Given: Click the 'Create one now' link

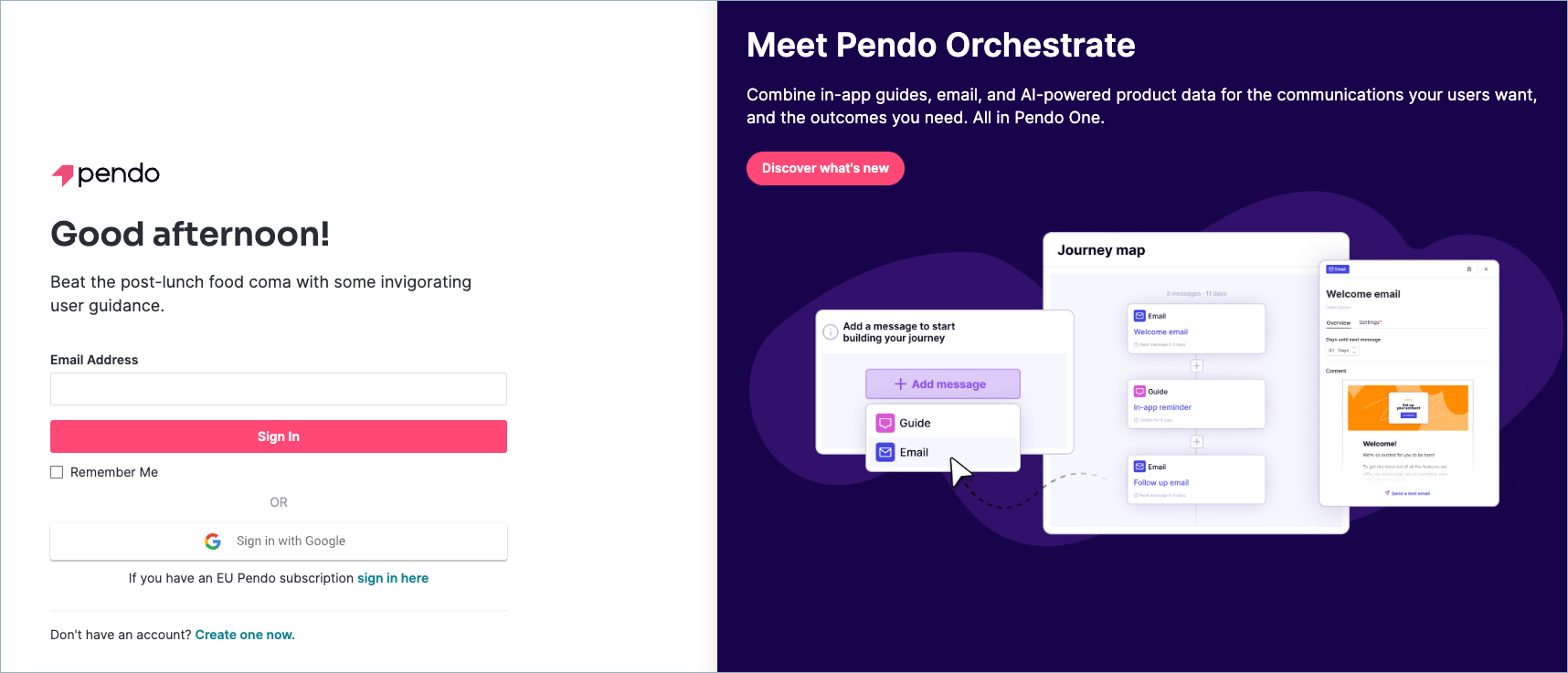Looking at the screenshot, I should coord(245,635).
